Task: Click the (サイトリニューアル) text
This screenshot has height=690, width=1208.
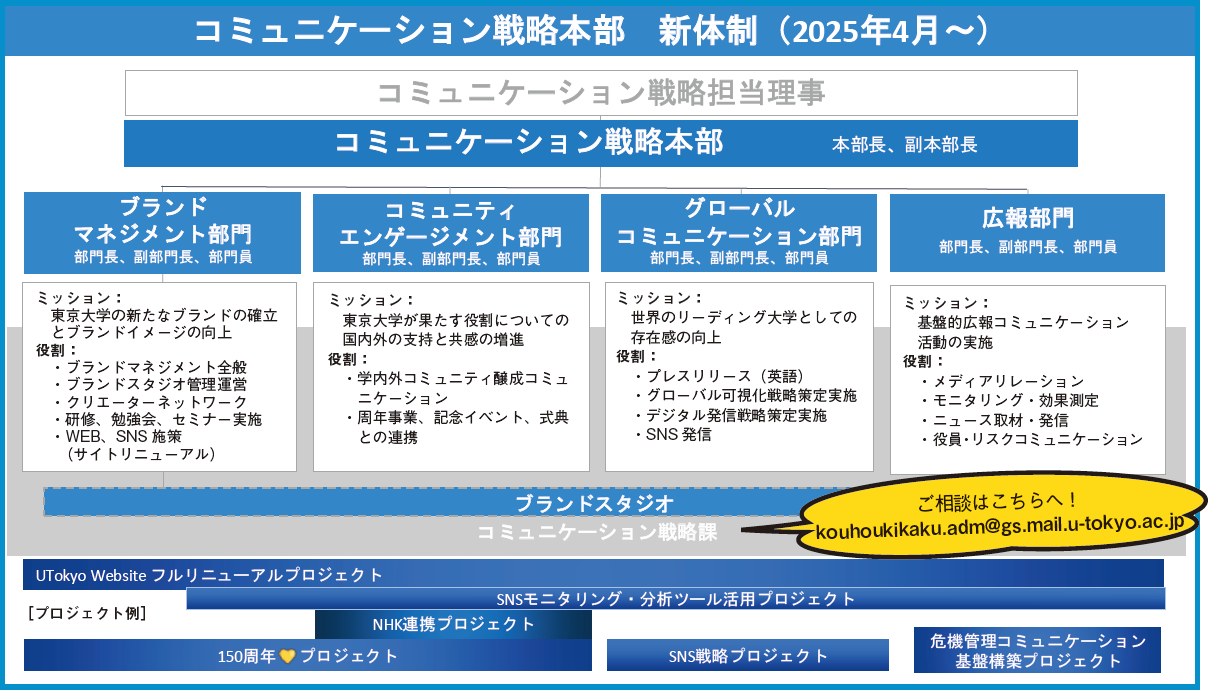Action: (x=141, y=454)
